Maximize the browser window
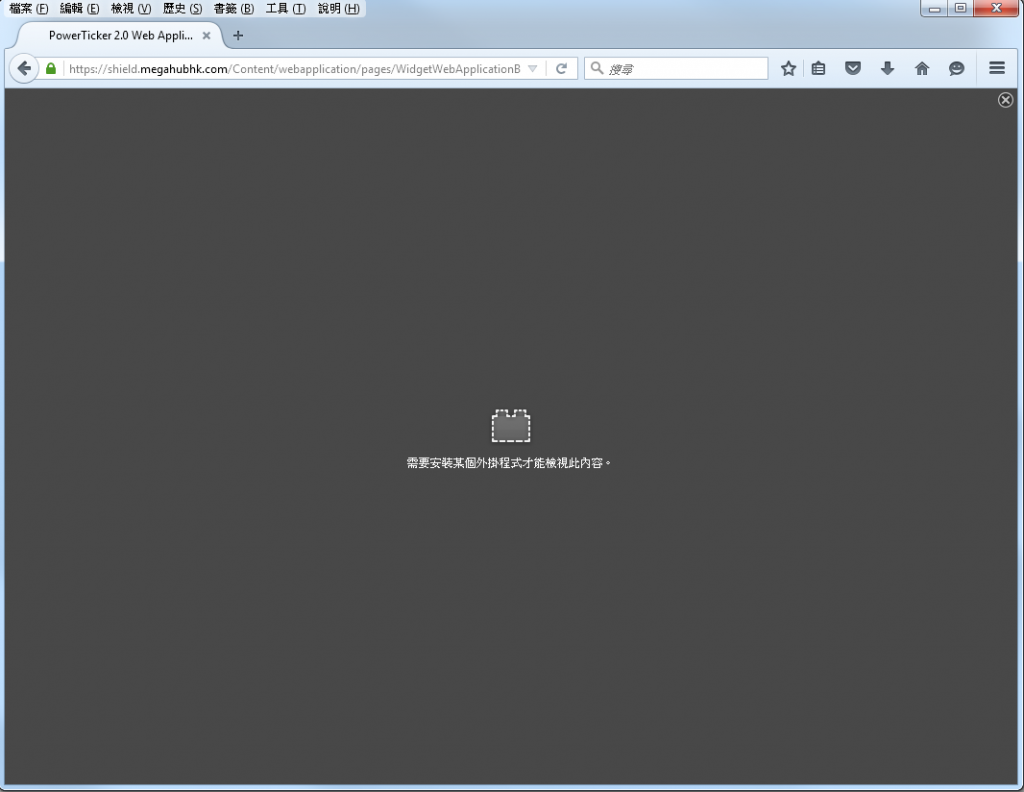The image size is (1024, 792). (x=961, y=8)
